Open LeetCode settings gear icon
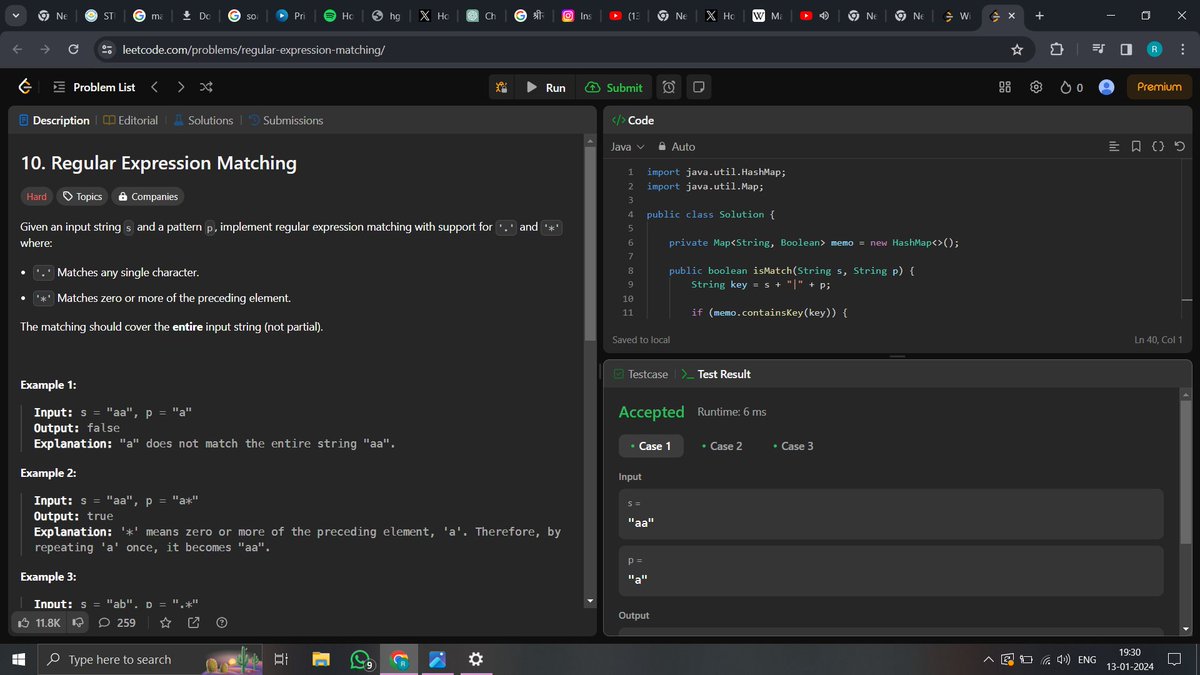 1036,87
